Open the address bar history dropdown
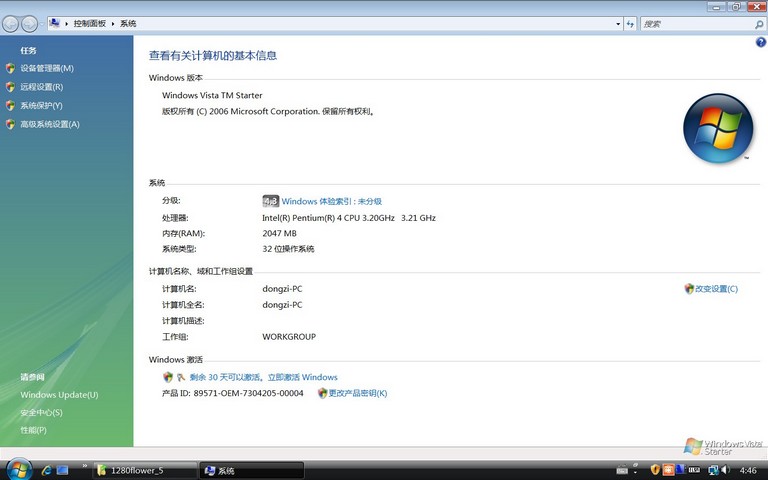Viewport: 768px width, 480px height. click(x=618, y=24)
